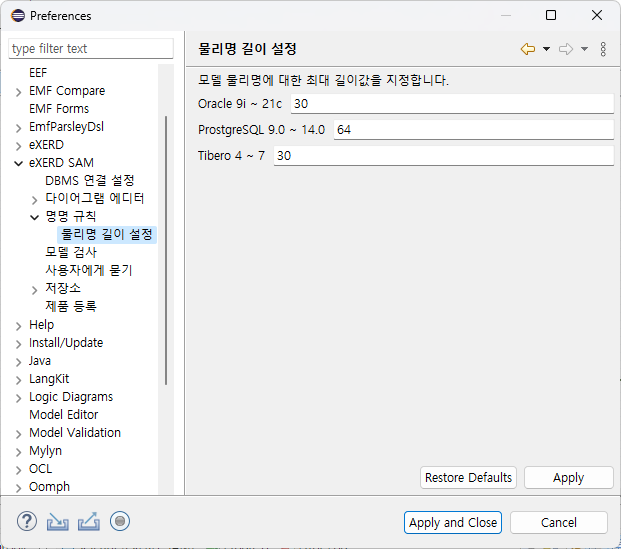Collapse the 명명 규칙 tree node
The height and width of the screenshot is (549, 621).
[34, 217]
